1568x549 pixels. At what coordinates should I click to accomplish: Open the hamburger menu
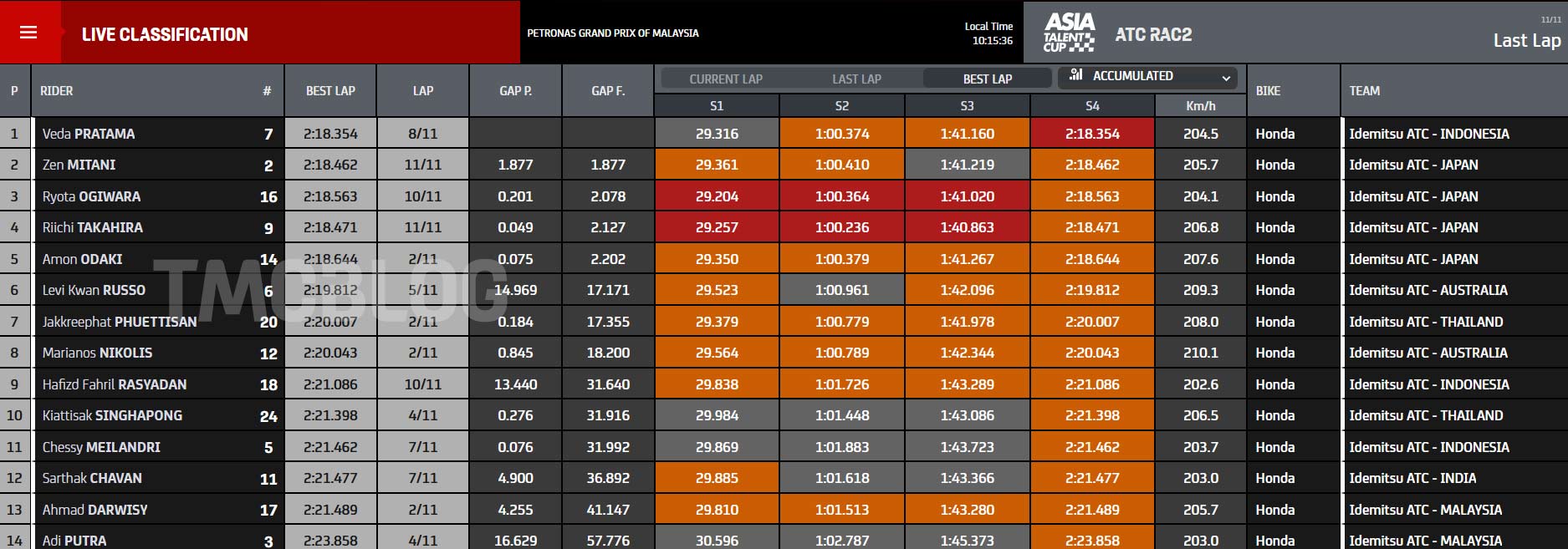[x=28, y=33]
